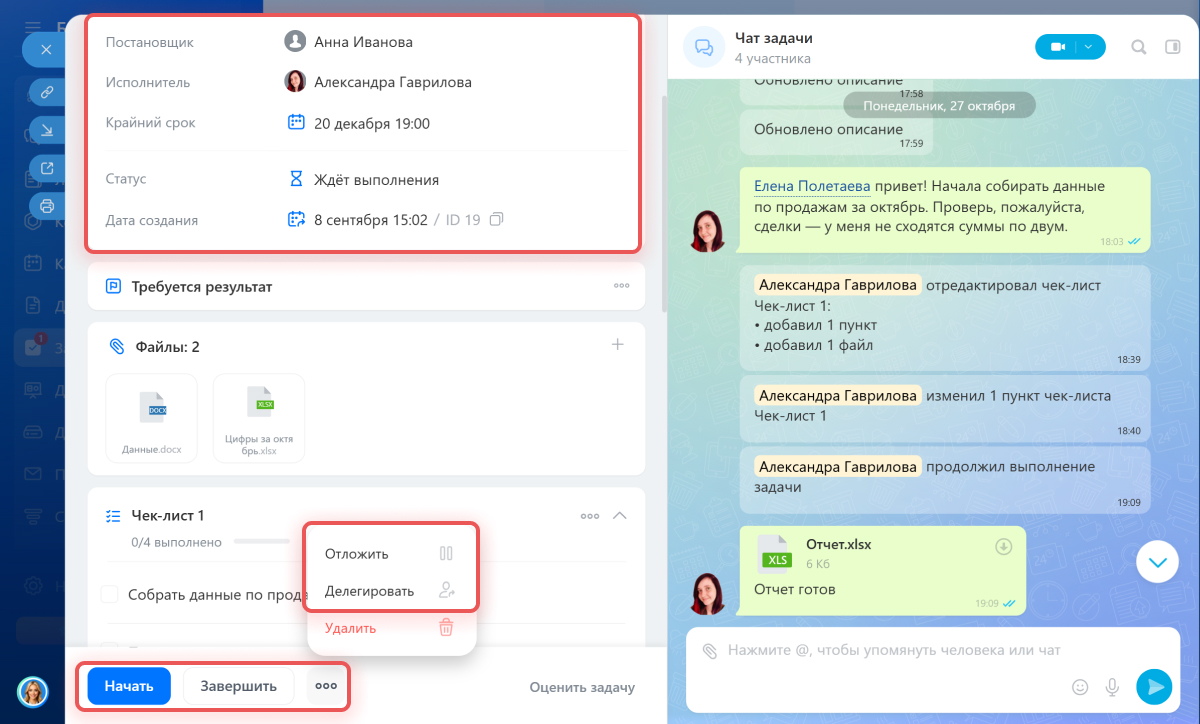Open the video call dropdown arrow
The width and height of the screenshot is (1200, 724).
[x=1090, y=46]
